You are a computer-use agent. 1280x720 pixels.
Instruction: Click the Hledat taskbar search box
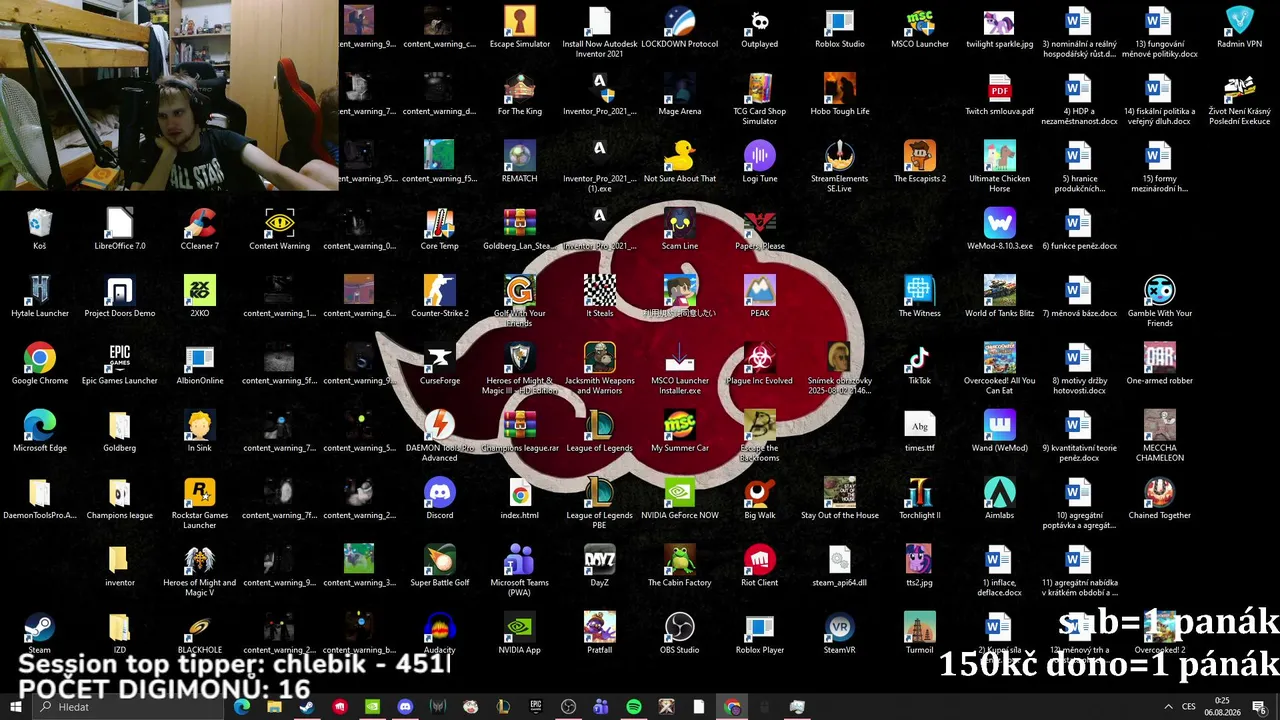(x=130, y=706)
